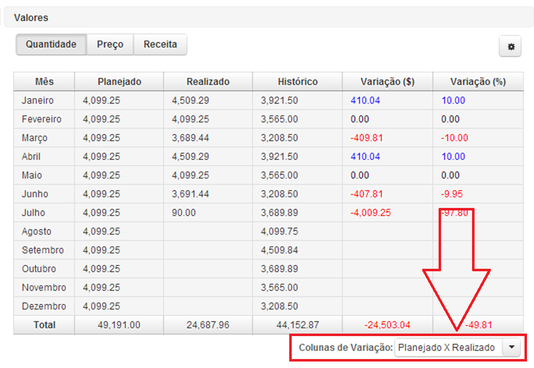The height and width of the screenshot is (368, 534).
Task: Click total variation value -24,503.04
Action: (387, 325)
